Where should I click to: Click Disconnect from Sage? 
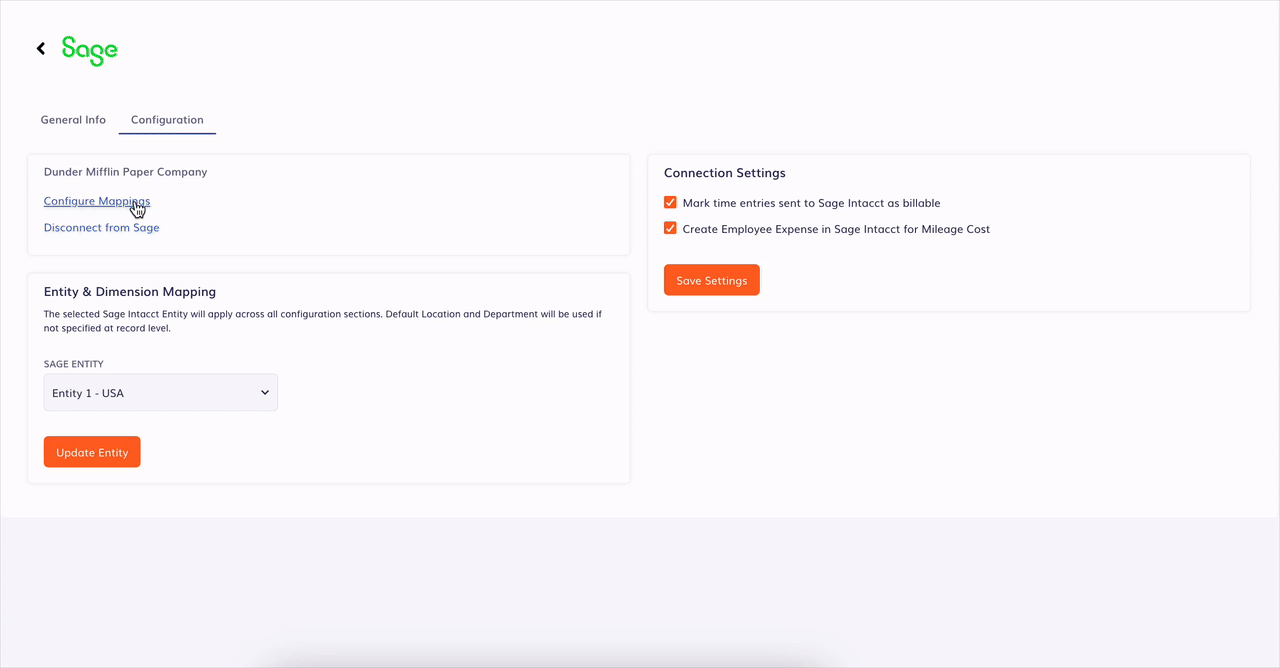[x=101, y=227]
